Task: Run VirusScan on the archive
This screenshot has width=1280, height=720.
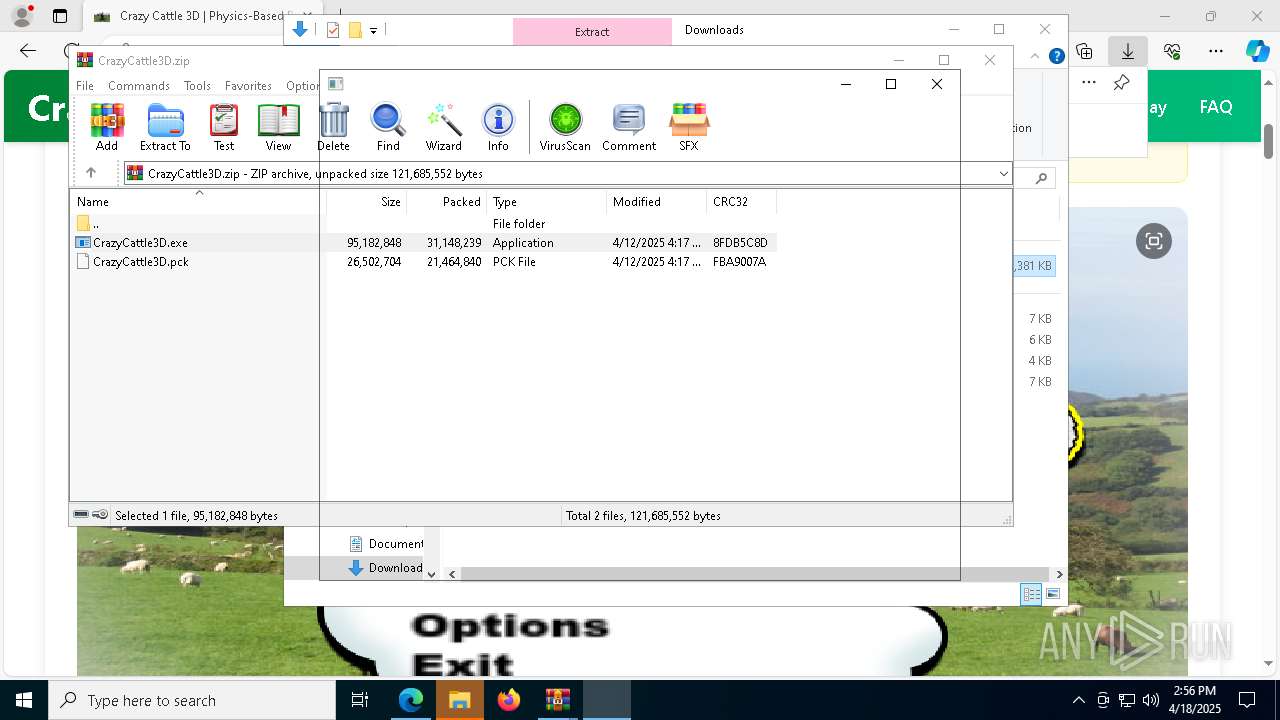Action: tap(565, 127)
